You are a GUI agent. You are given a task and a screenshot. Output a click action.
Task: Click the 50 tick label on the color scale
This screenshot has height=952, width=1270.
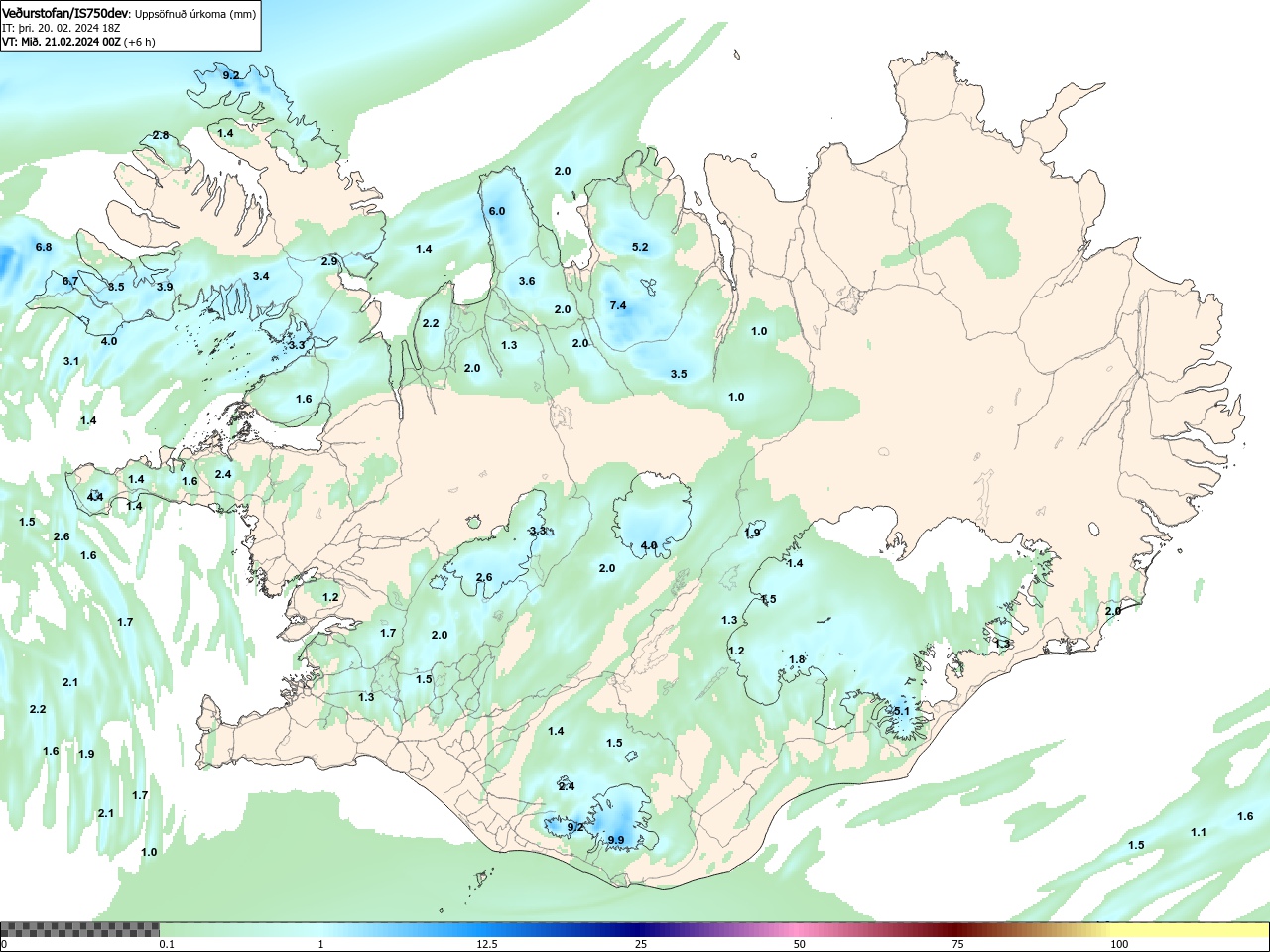pyautogui.click(x=799, y=944)
